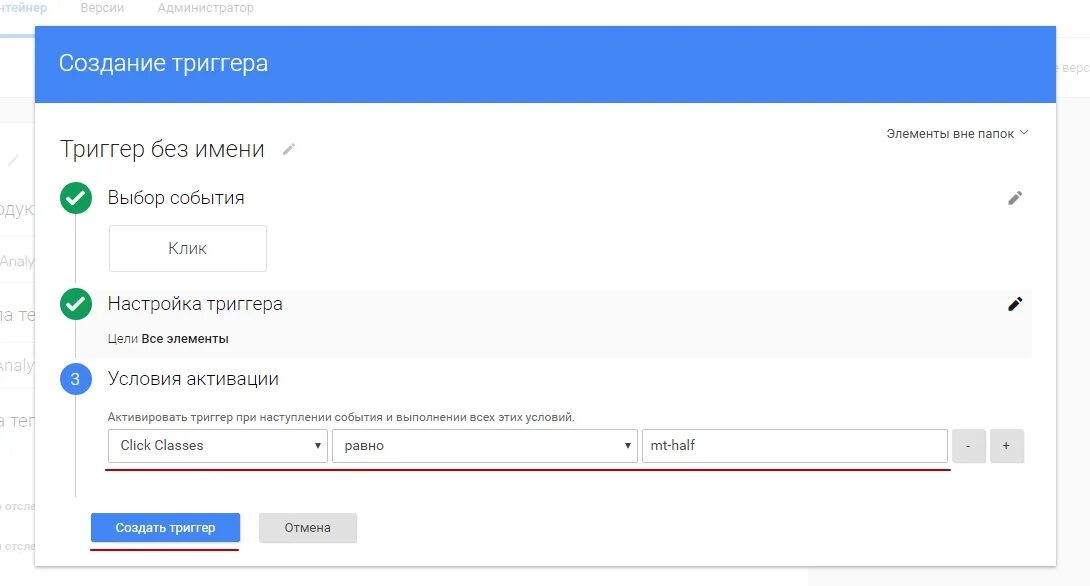Click the Создать триггер button
This screenshot has width=1090, height=586.
click(165, 528)
